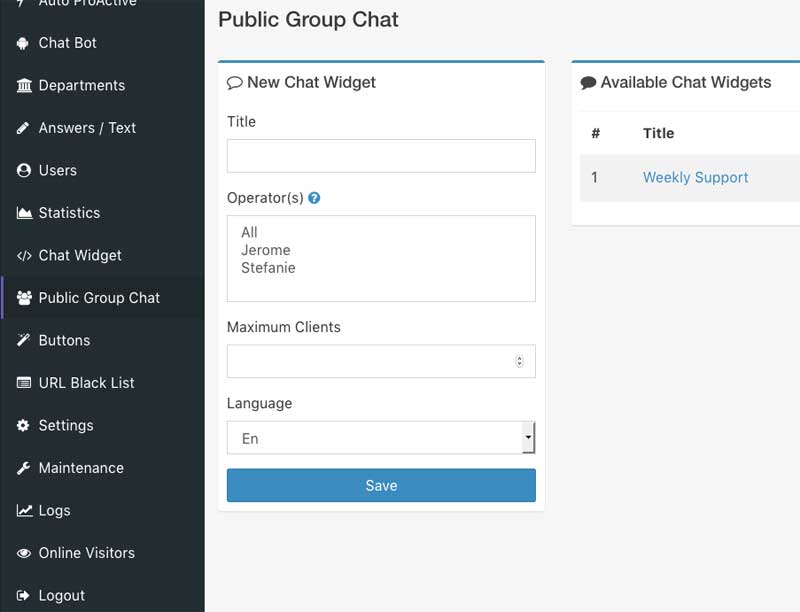Open Settings from the sidebar
This screenshot has height=612, width=800.
(66, 425)
